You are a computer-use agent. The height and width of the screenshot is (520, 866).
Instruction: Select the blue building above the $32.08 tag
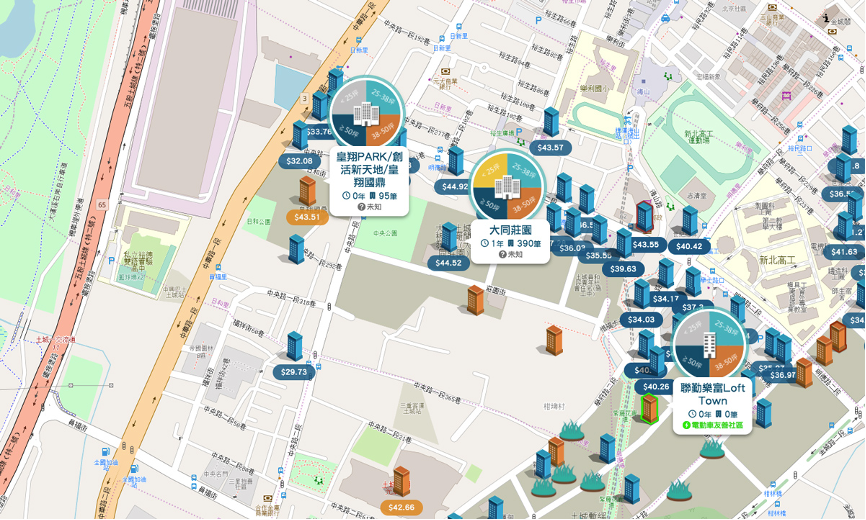pos(300,135)
